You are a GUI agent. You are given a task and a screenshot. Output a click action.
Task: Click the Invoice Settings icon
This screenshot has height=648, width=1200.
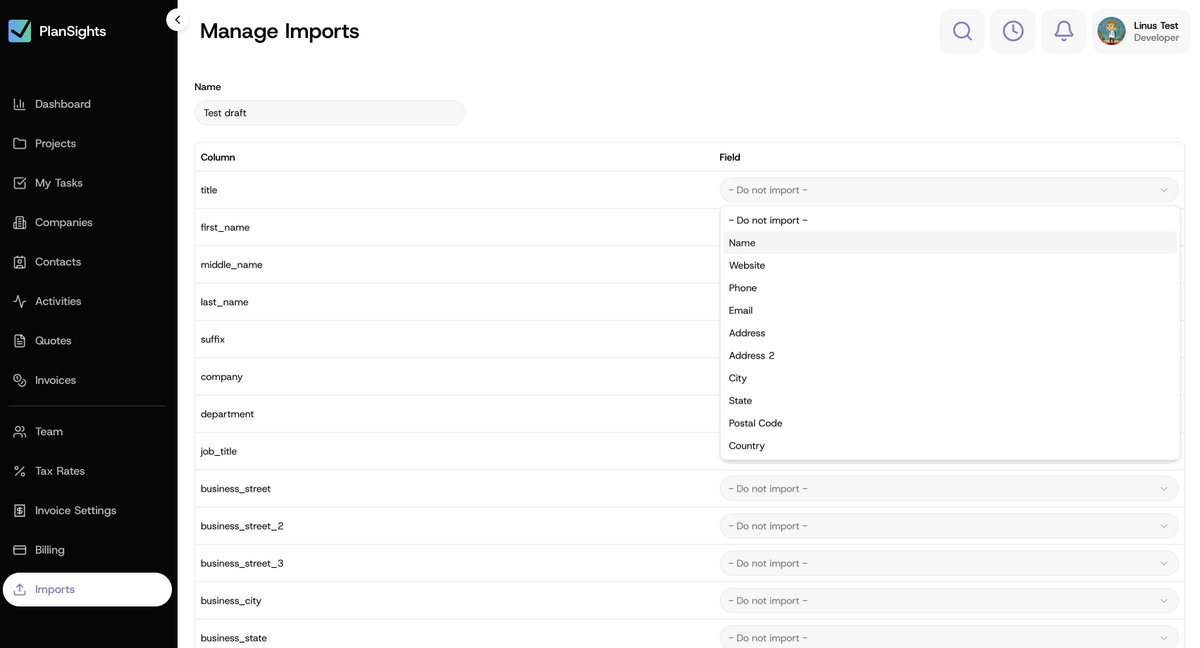click(x=19, y=511)
